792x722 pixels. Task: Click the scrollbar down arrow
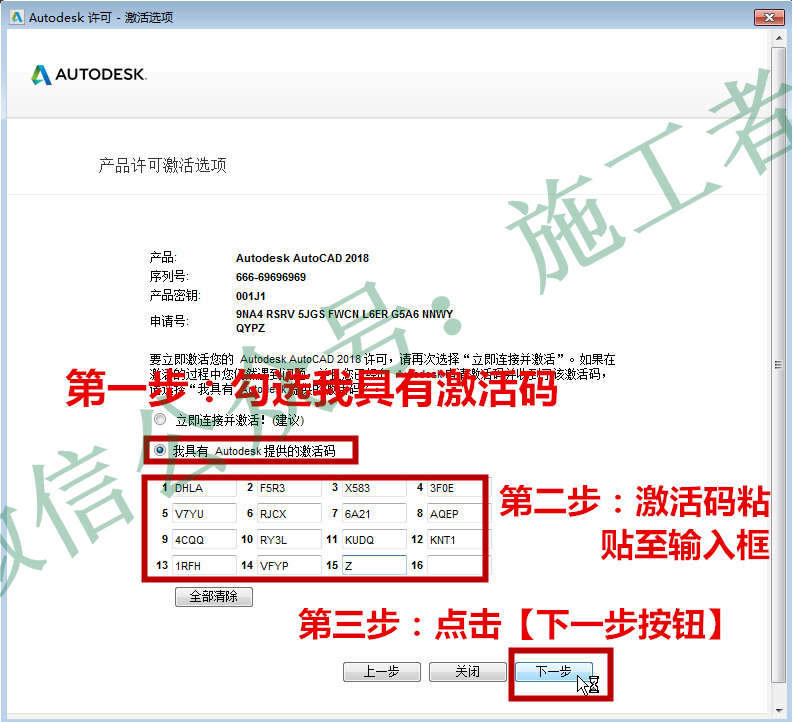point(778,710)
